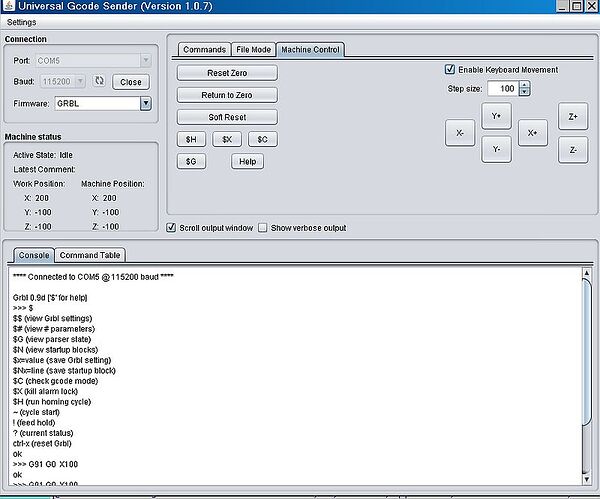
Task: Lower the Z axis with Z- button
Action: tap(573, 150)
